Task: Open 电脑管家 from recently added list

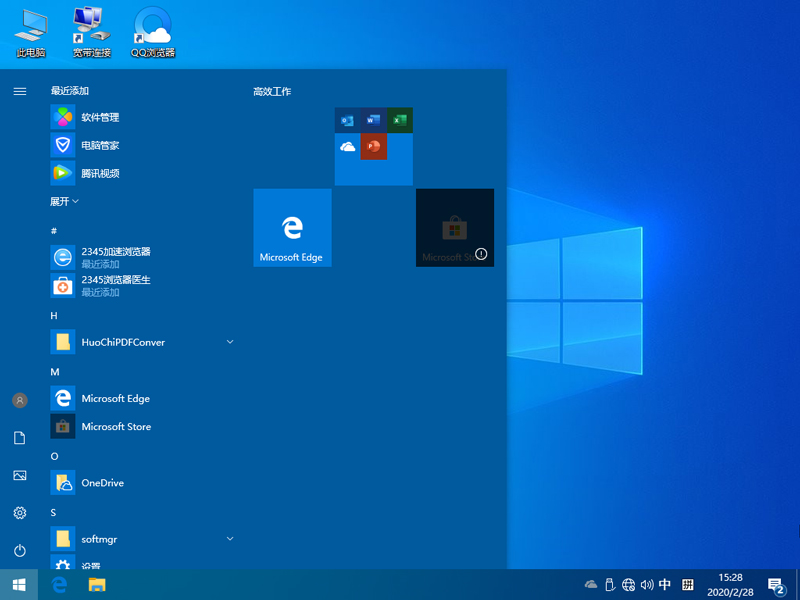Action: click(100, 145)
